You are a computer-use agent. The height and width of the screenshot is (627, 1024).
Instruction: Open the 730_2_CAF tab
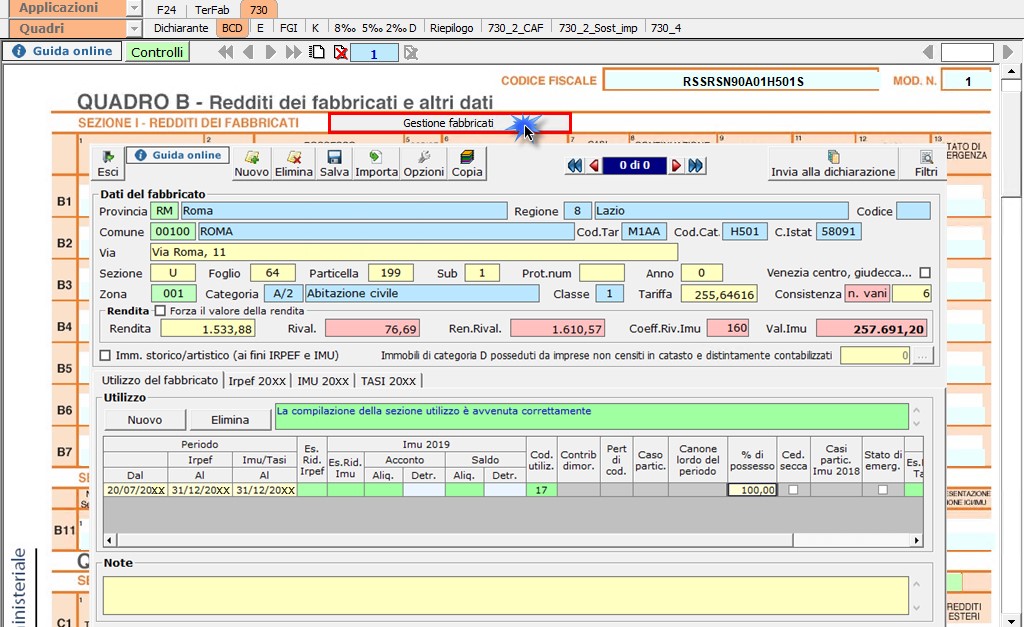pyautogui.click(x=515, y=28)
